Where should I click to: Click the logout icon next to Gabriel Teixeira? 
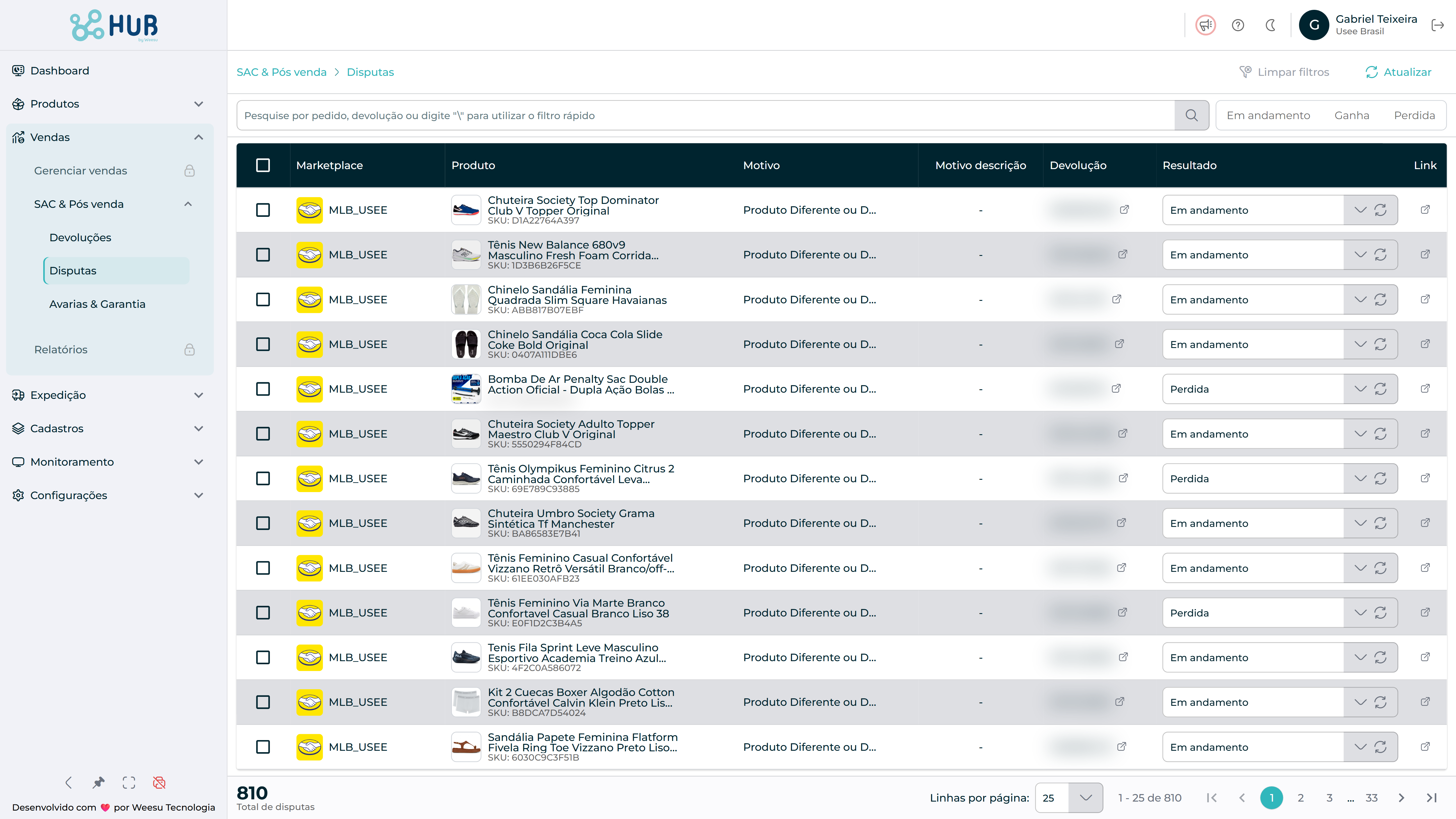coord(1437,25)
